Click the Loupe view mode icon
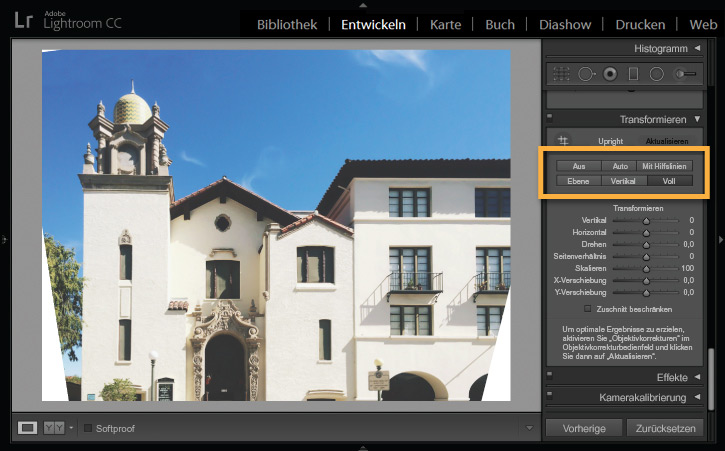725x451 pixels. (x=27, y=428)
